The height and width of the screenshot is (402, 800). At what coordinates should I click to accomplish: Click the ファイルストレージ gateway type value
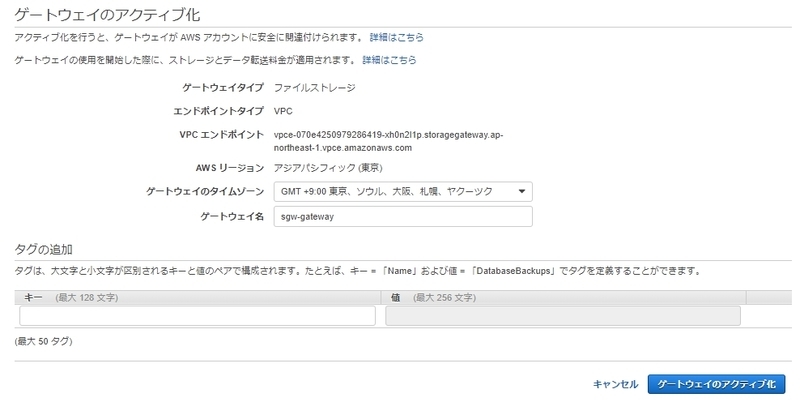click(315, 88)
